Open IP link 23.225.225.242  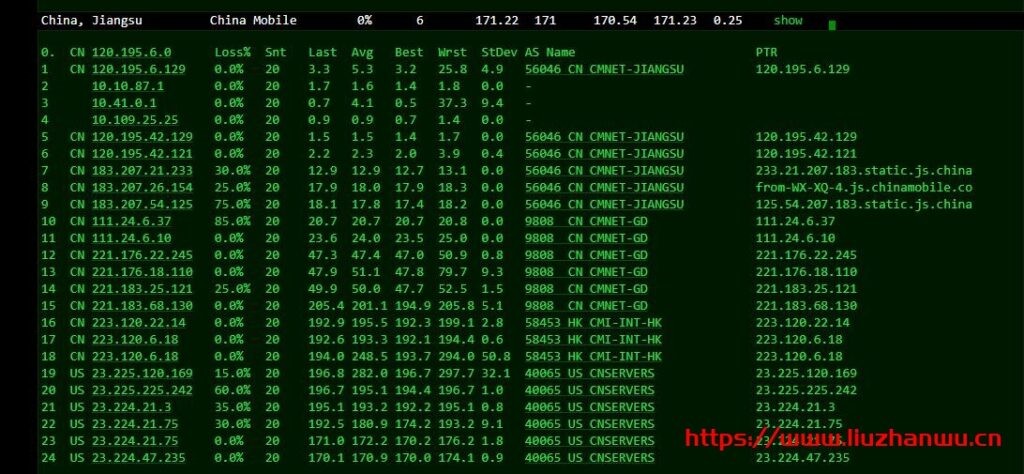(x=142, y=390)
